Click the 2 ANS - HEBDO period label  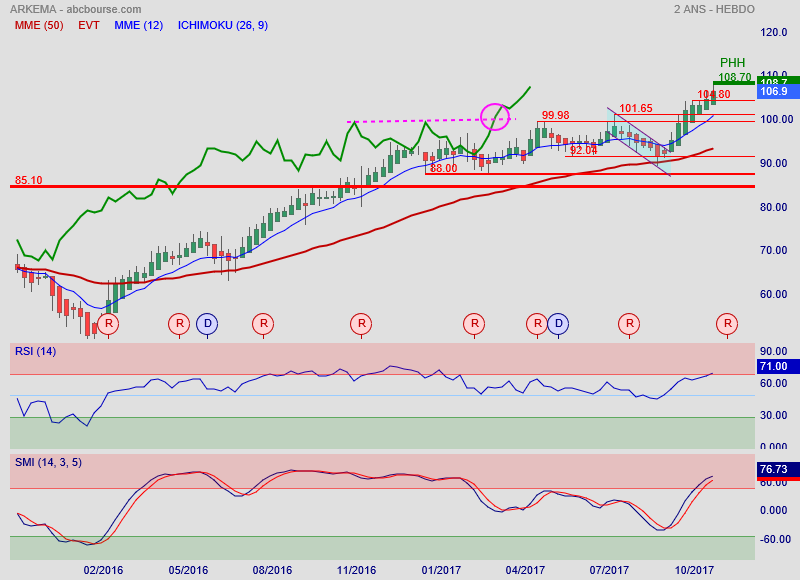point(714,9)
